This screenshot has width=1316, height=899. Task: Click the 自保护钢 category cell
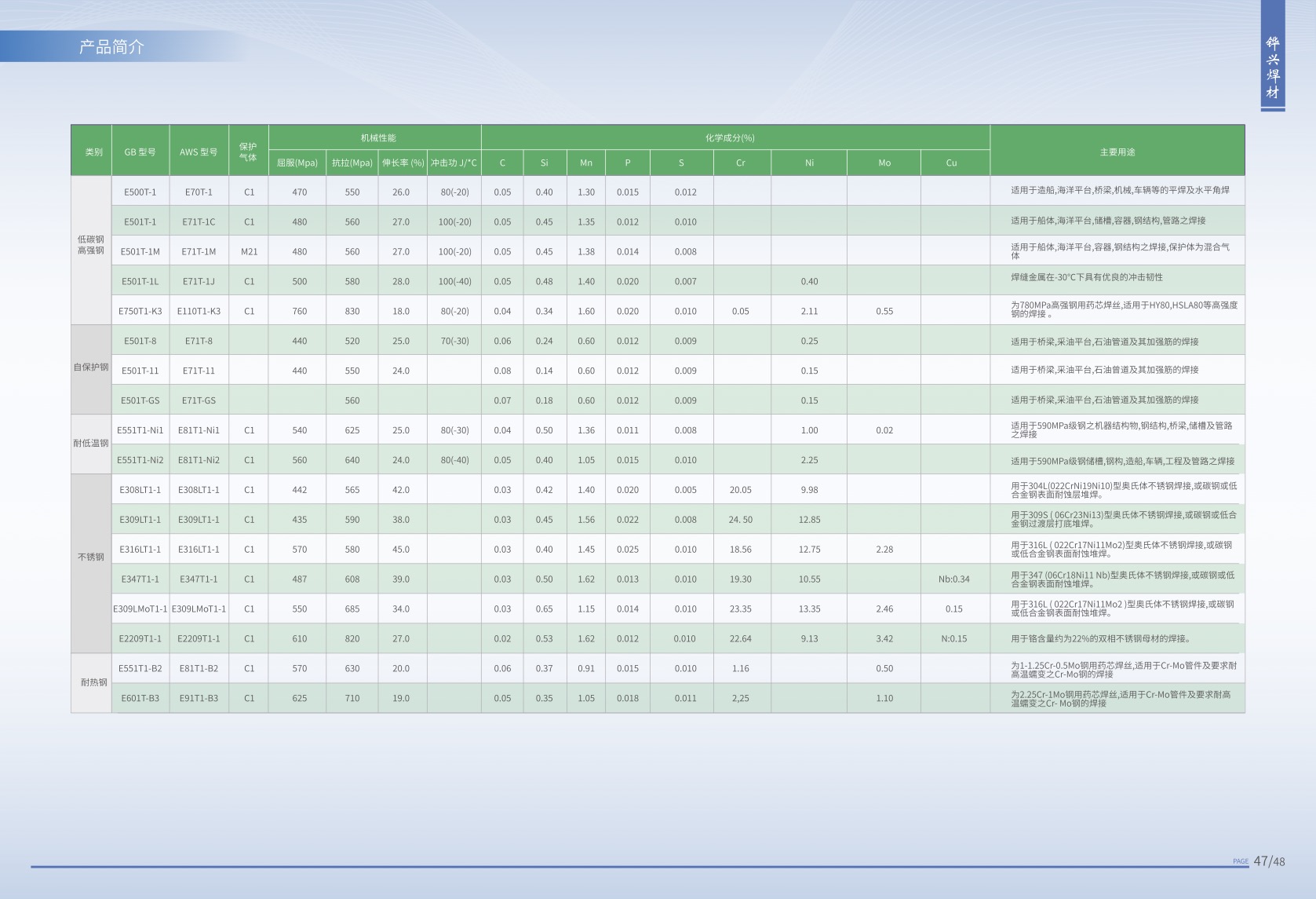click(x=91, y=367)
